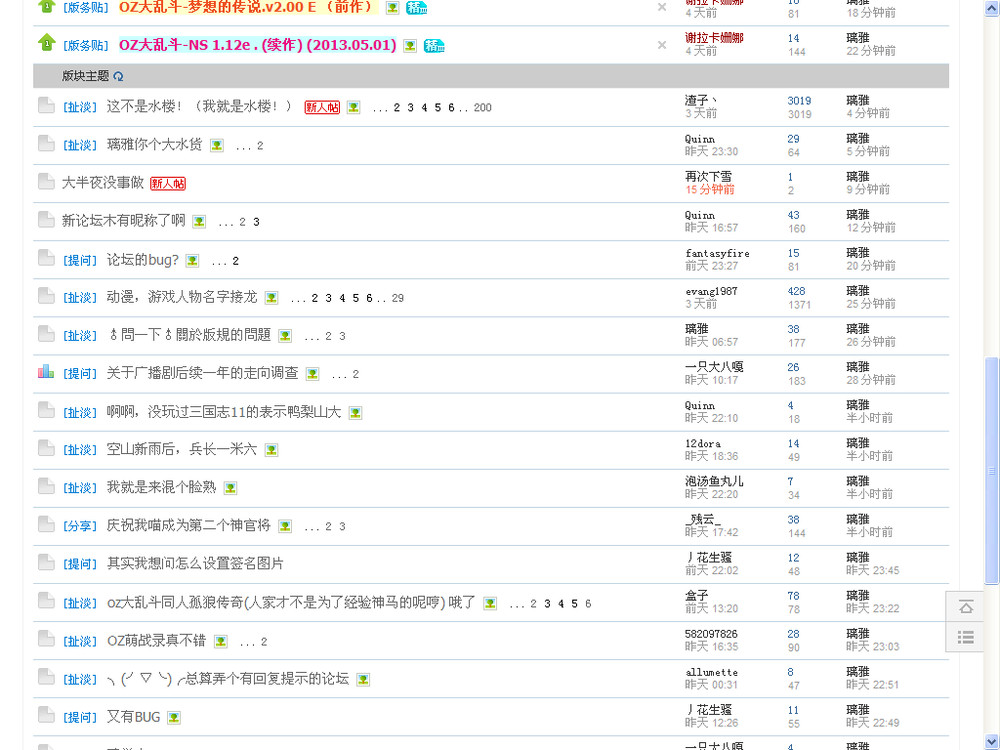Open thread 这不是水楼！（我就是水楼！）
Viewport: 1000px width, 750px height.
199,107
